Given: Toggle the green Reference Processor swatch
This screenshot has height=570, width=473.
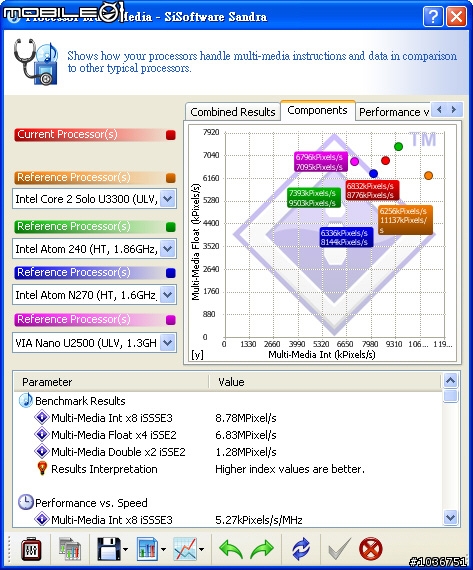Looking at the screenshot, I should (171, 227).
